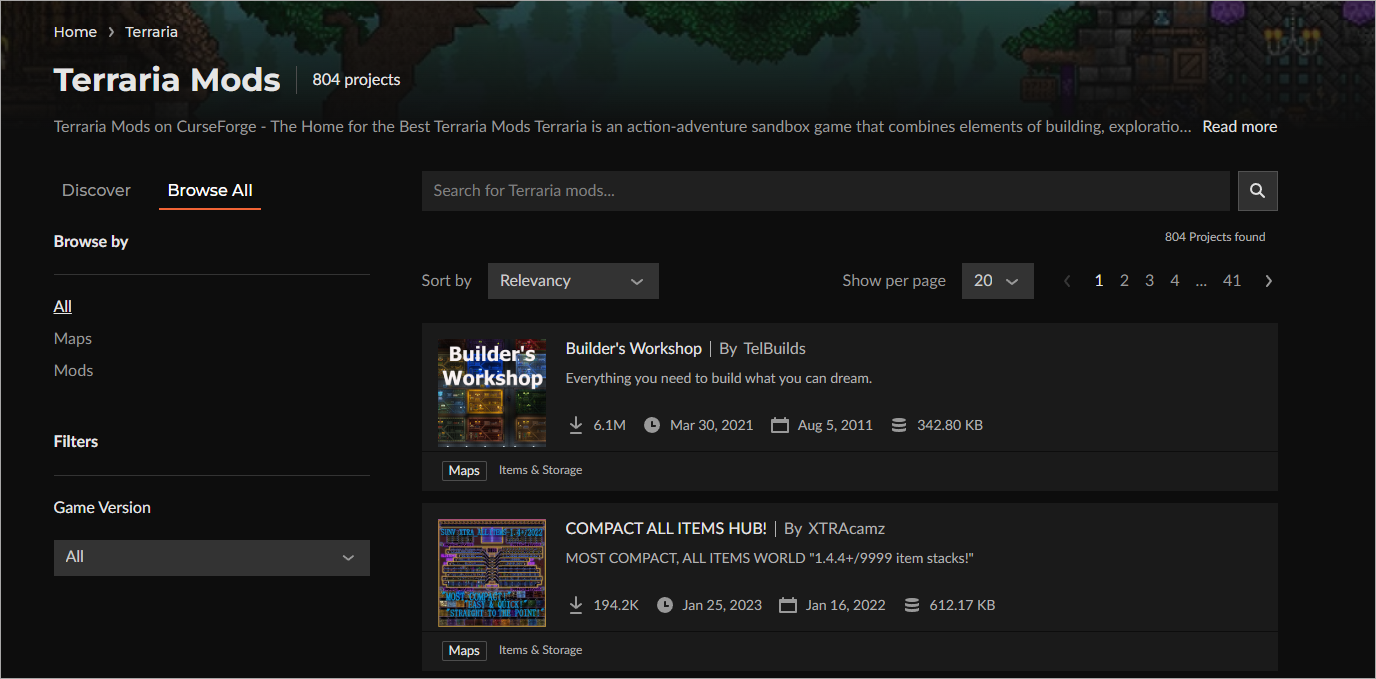The width and height of the screenshot is (1376, 679).
Task: Click Aug 5, 2011 created date
Action: [x=835, y=425]
